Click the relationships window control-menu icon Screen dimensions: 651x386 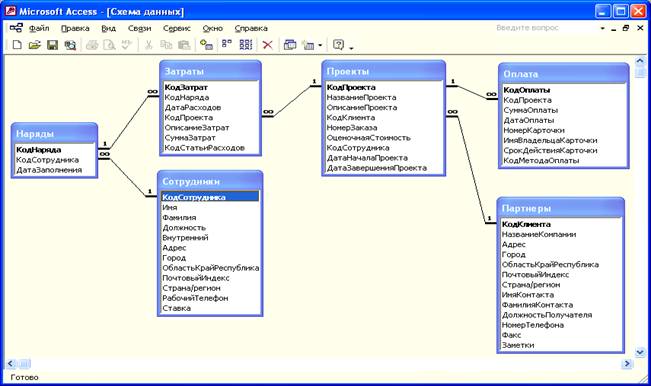(16, 28)
